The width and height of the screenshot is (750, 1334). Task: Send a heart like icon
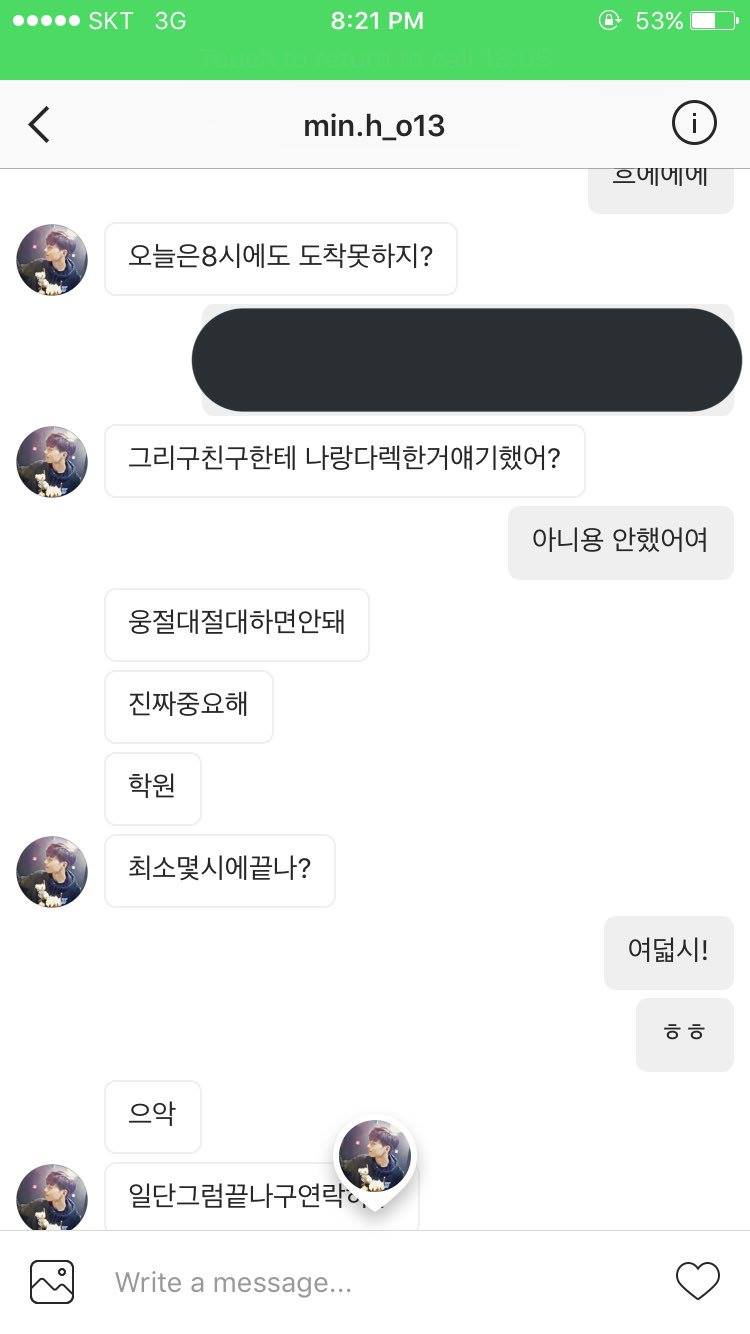697,1281
